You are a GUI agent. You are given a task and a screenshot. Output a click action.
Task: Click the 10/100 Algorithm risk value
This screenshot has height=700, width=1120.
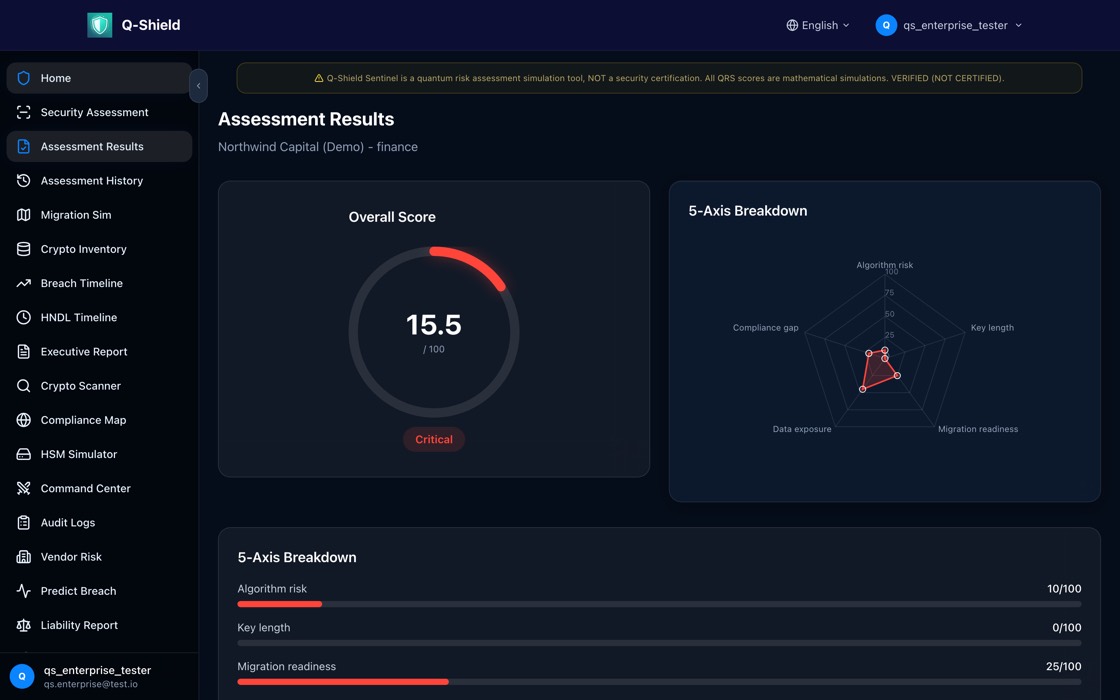pyautogui.click(x=1064, y=589)
